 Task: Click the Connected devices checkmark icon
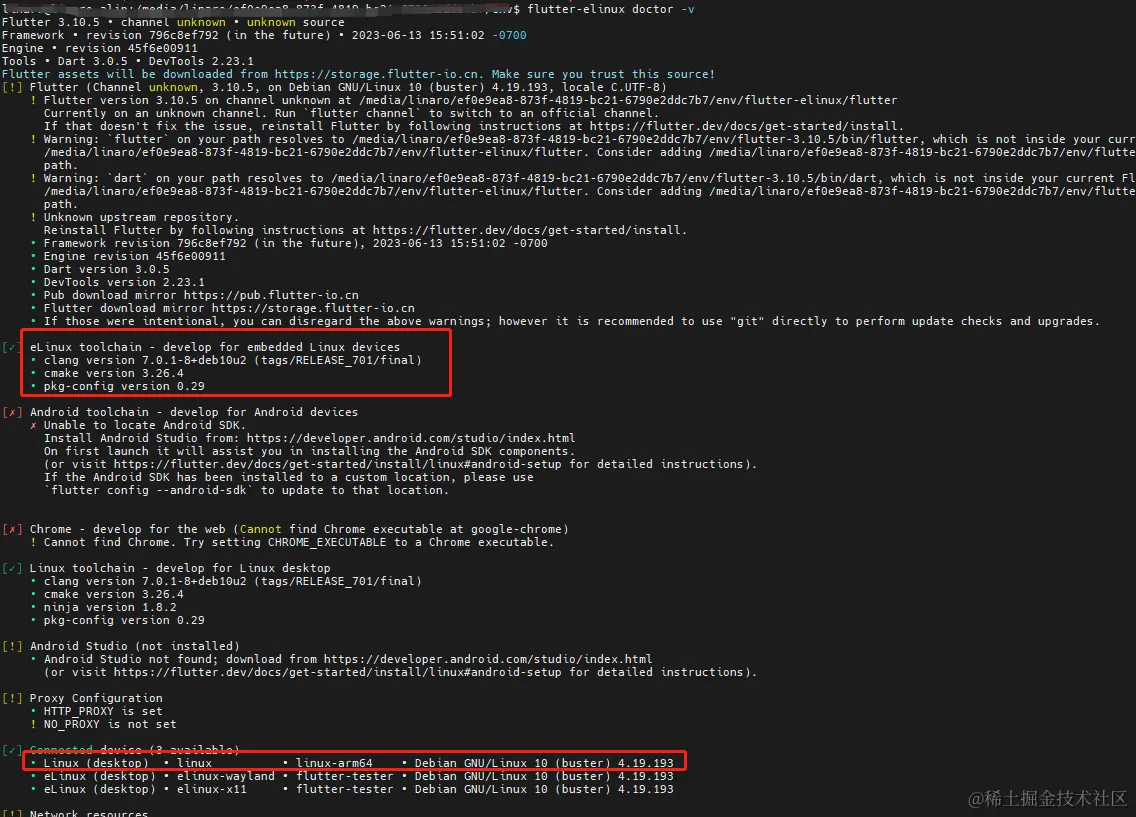coord(13,749)
